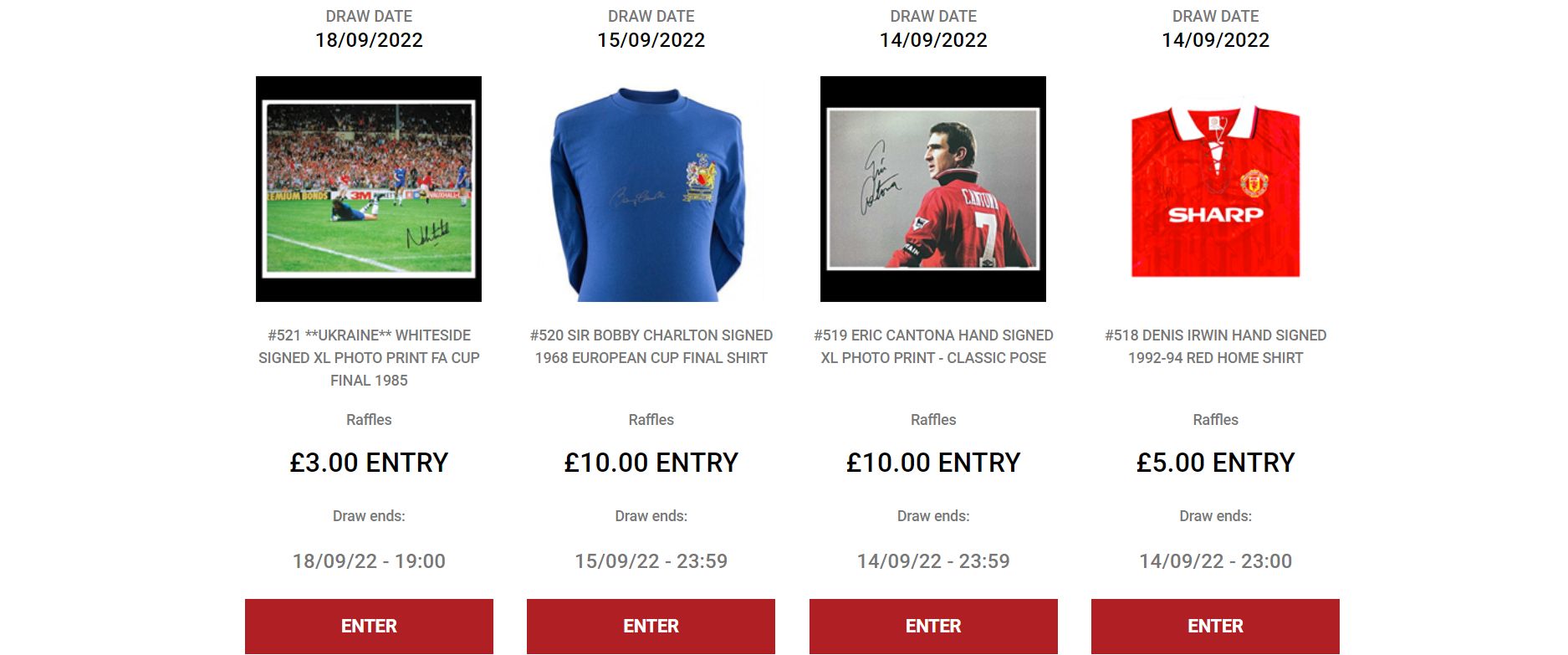Open the #518 Denis Irwin home shirt title

(x=1215, y=346)
